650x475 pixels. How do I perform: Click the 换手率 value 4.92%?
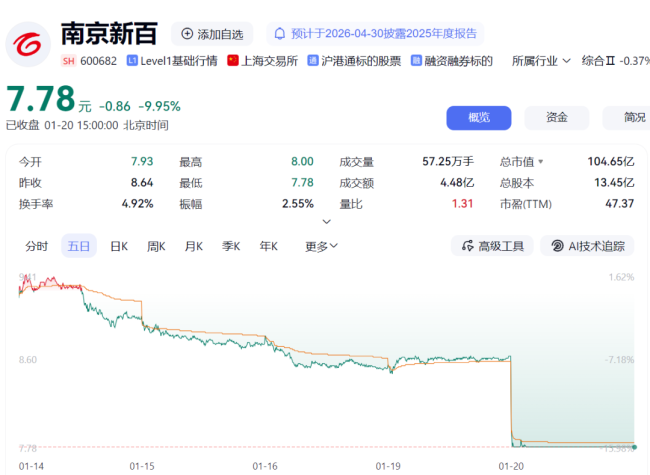138,204
